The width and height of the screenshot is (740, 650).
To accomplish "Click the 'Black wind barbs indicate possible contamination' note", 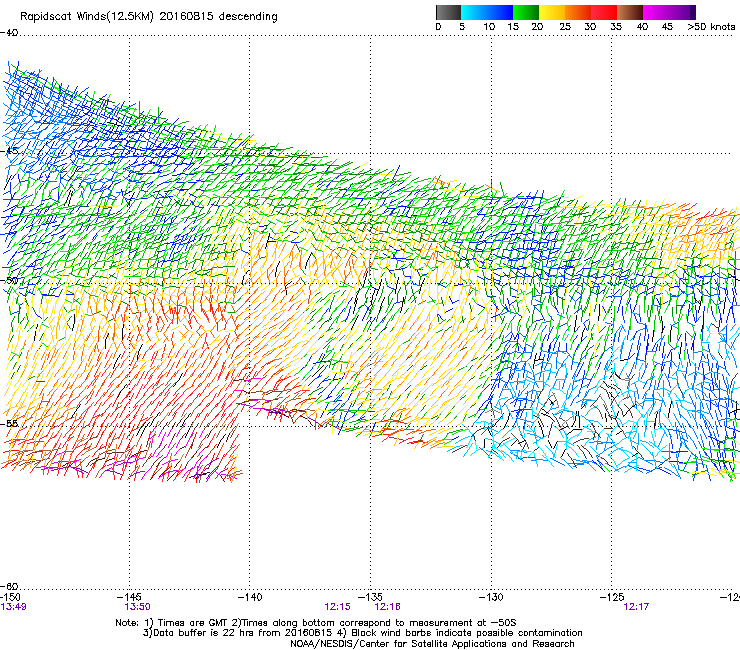I will tap(466, 633).
